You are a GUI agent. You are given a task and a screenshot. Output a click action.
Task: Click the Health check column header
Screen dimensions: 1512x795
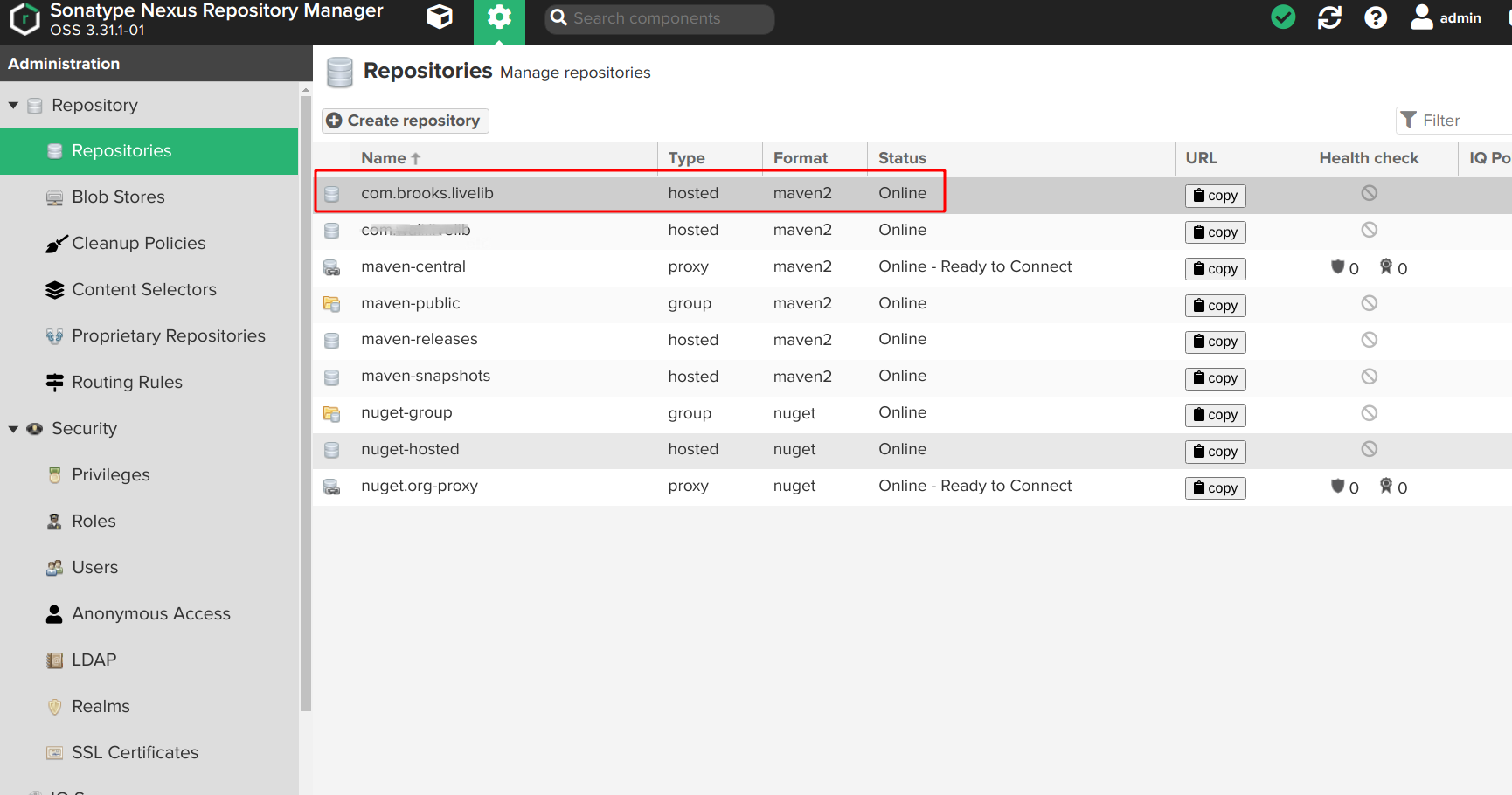(1369, 159)
